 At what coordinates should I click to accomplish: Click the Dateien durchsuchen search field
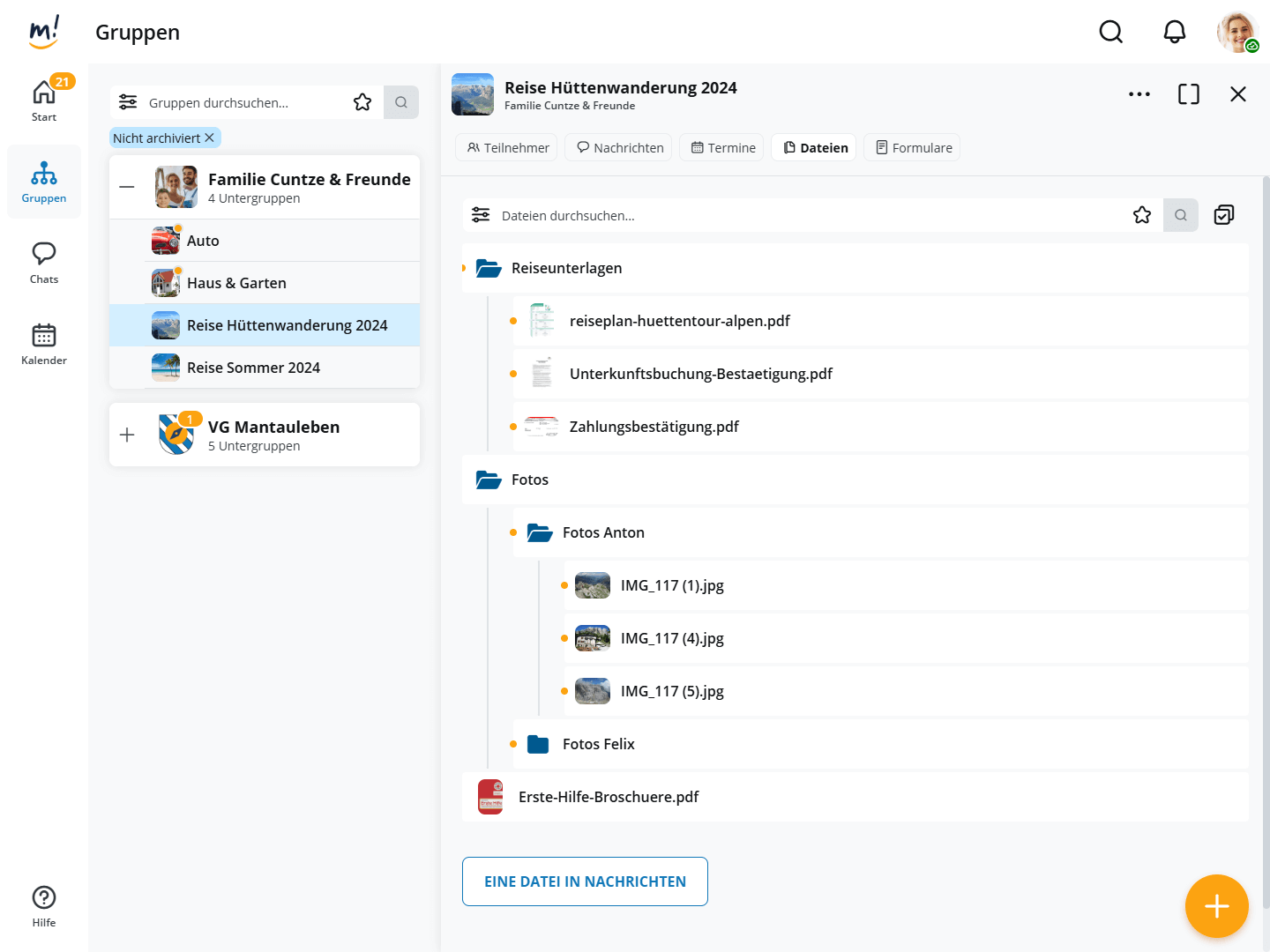[x=794, y=215]
